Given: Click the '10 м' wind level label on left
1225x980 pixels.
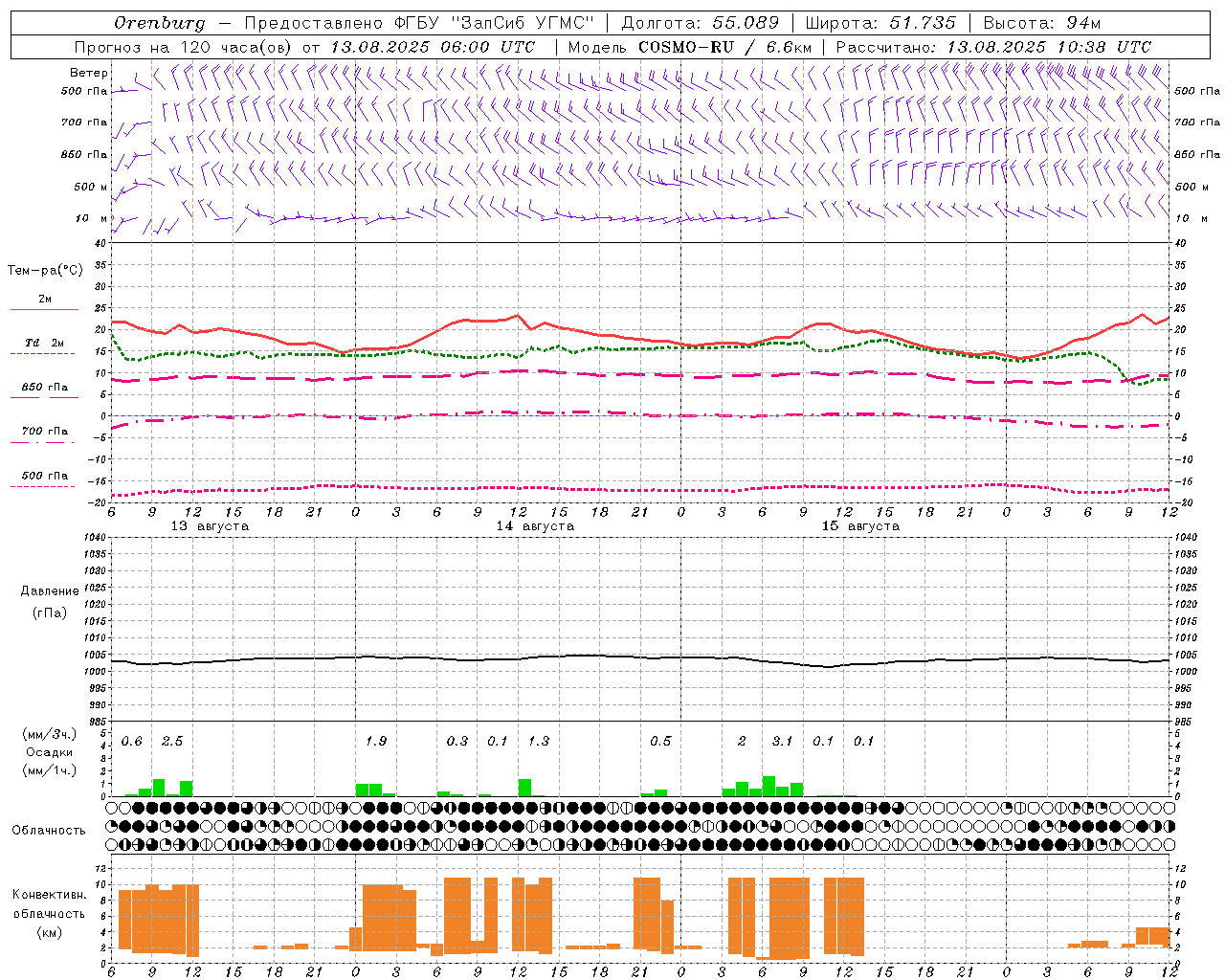Looking at the screenshot, I should [x=91, y=219].
